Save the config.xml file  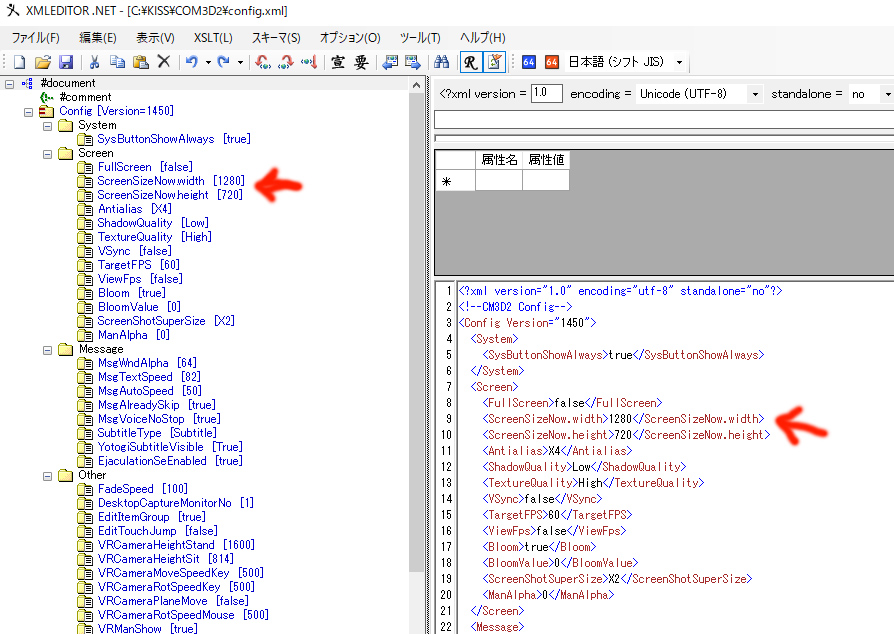click(x=66, y=62)
